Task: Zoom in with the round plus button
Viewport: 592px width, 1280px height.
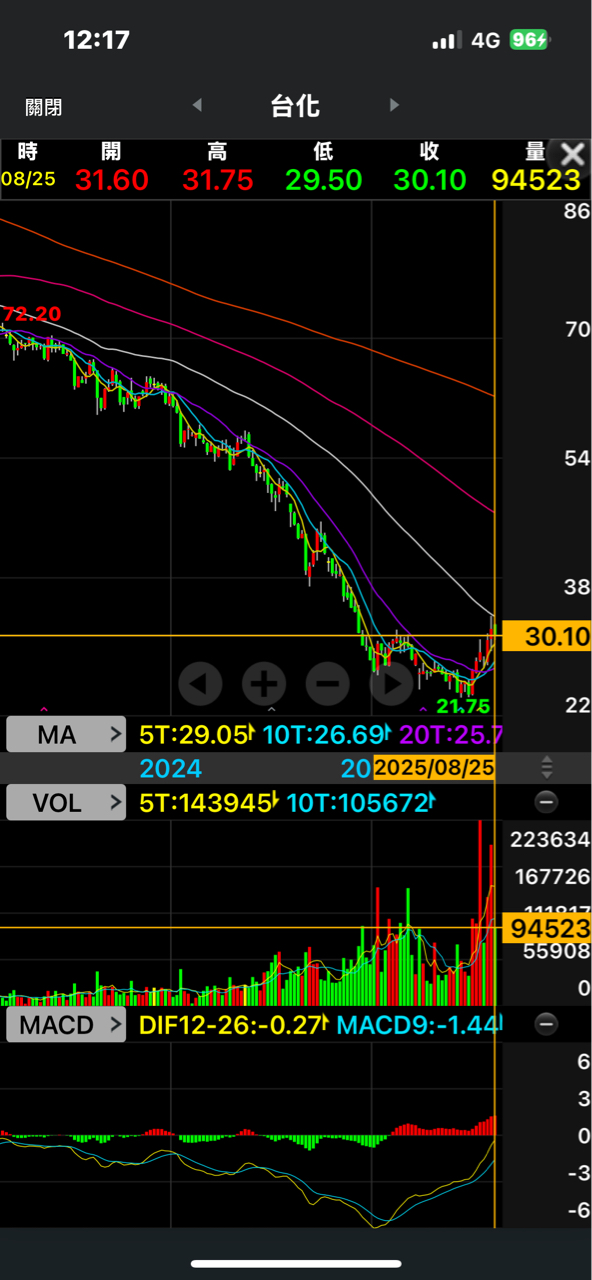Action: 264,684
